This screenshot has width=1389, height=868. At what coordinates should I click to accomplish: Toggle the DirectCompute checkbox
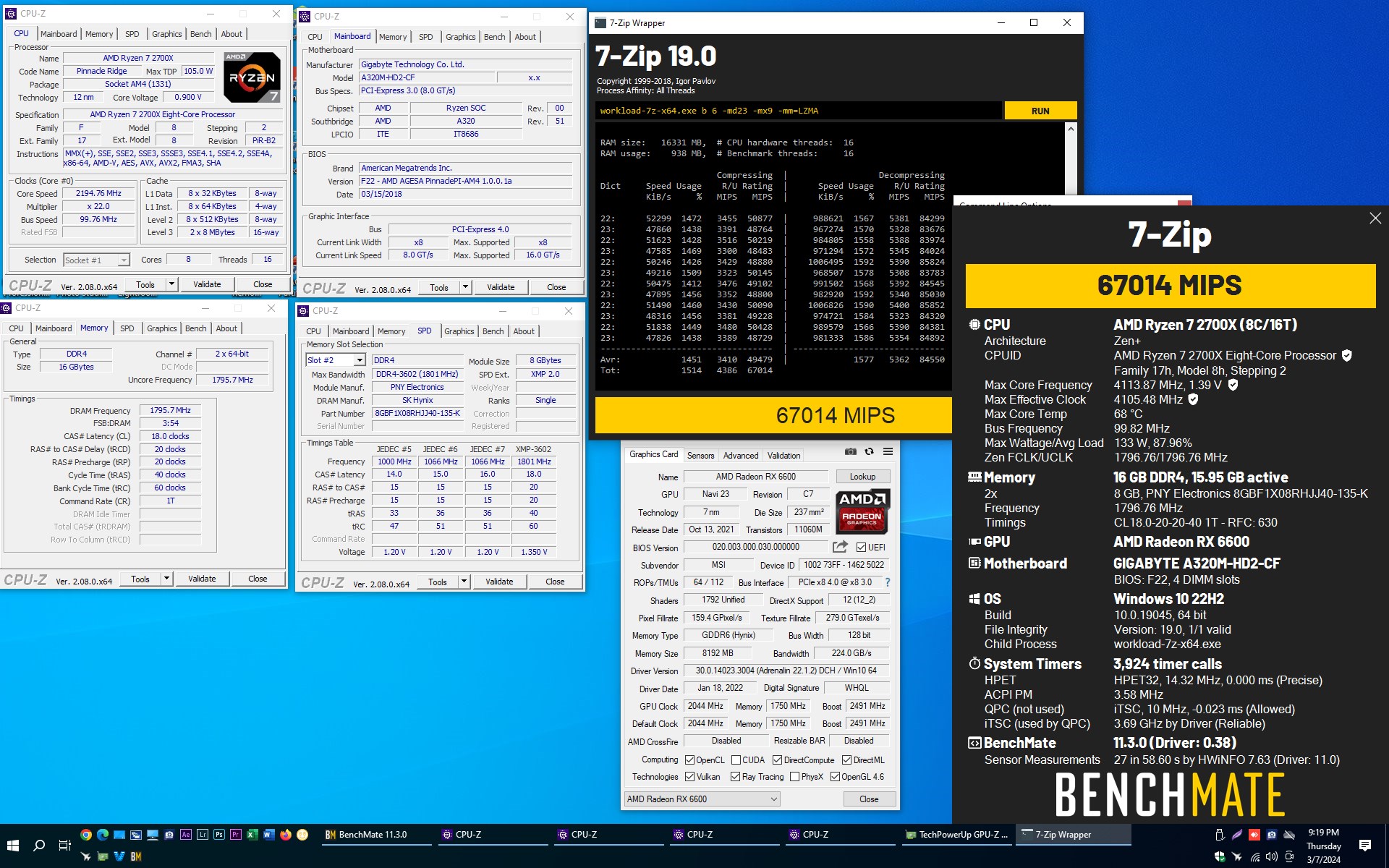click(777, 760)
